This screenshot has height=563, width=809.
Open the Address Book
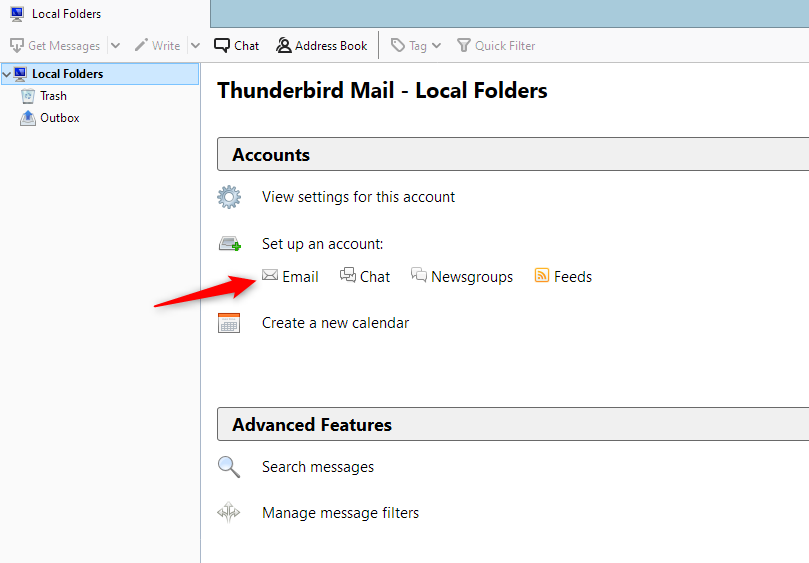(x=321, y=45)
